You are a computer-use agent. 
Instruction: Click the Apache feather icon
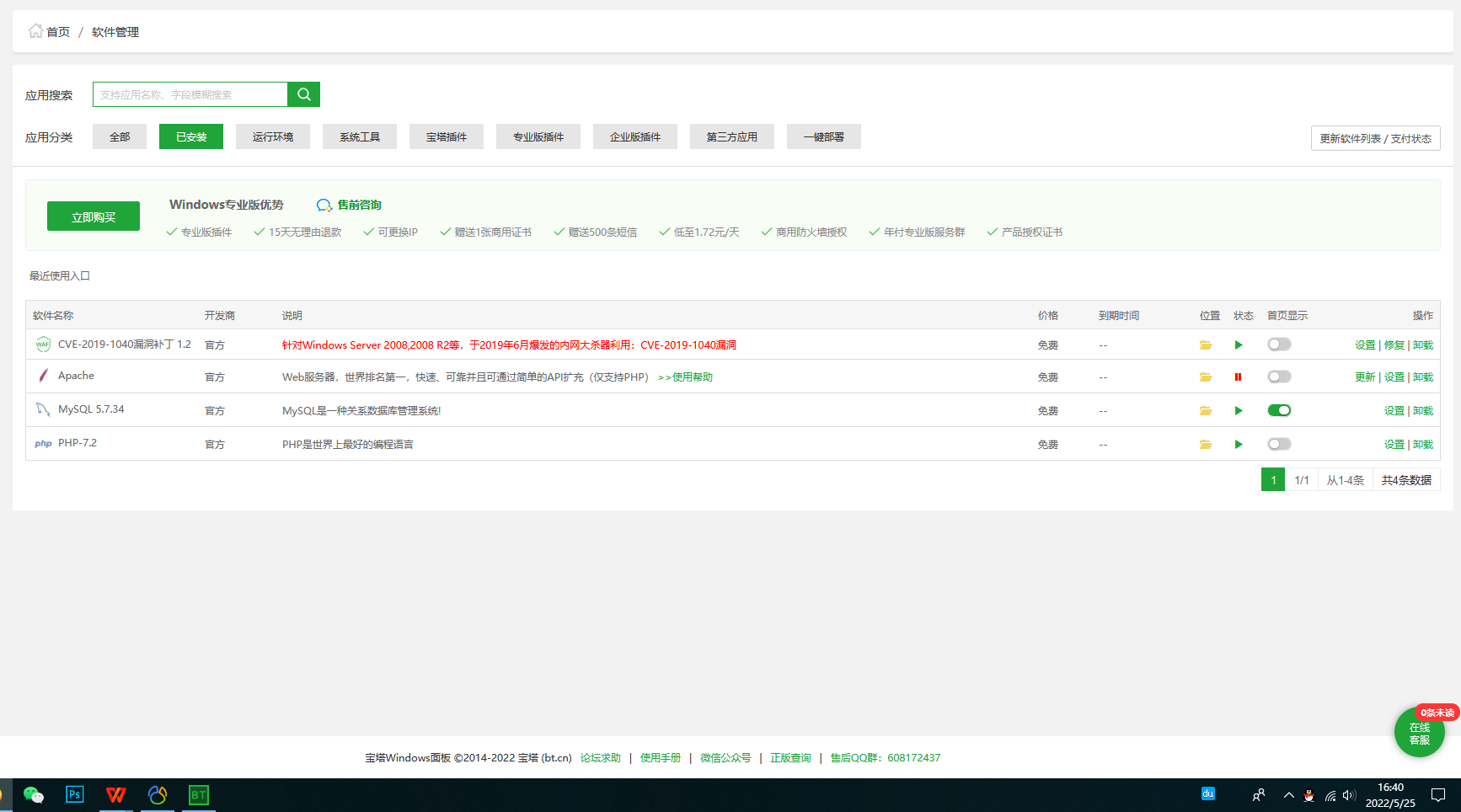[43, 376]
